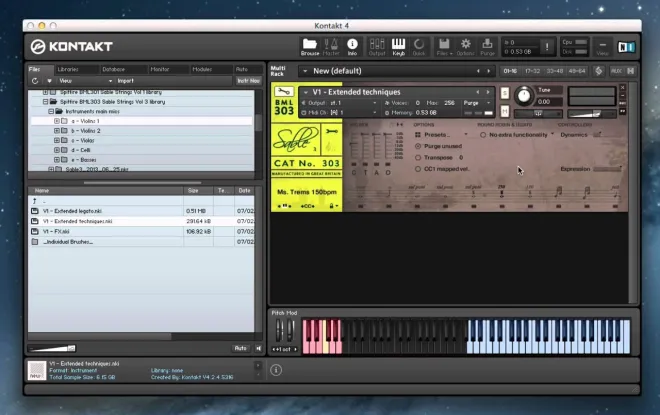Image resolution: width=660 pixels, height=415 pixels.
Task: Toggle the Browse panel icon
Action: pos(310,46)
